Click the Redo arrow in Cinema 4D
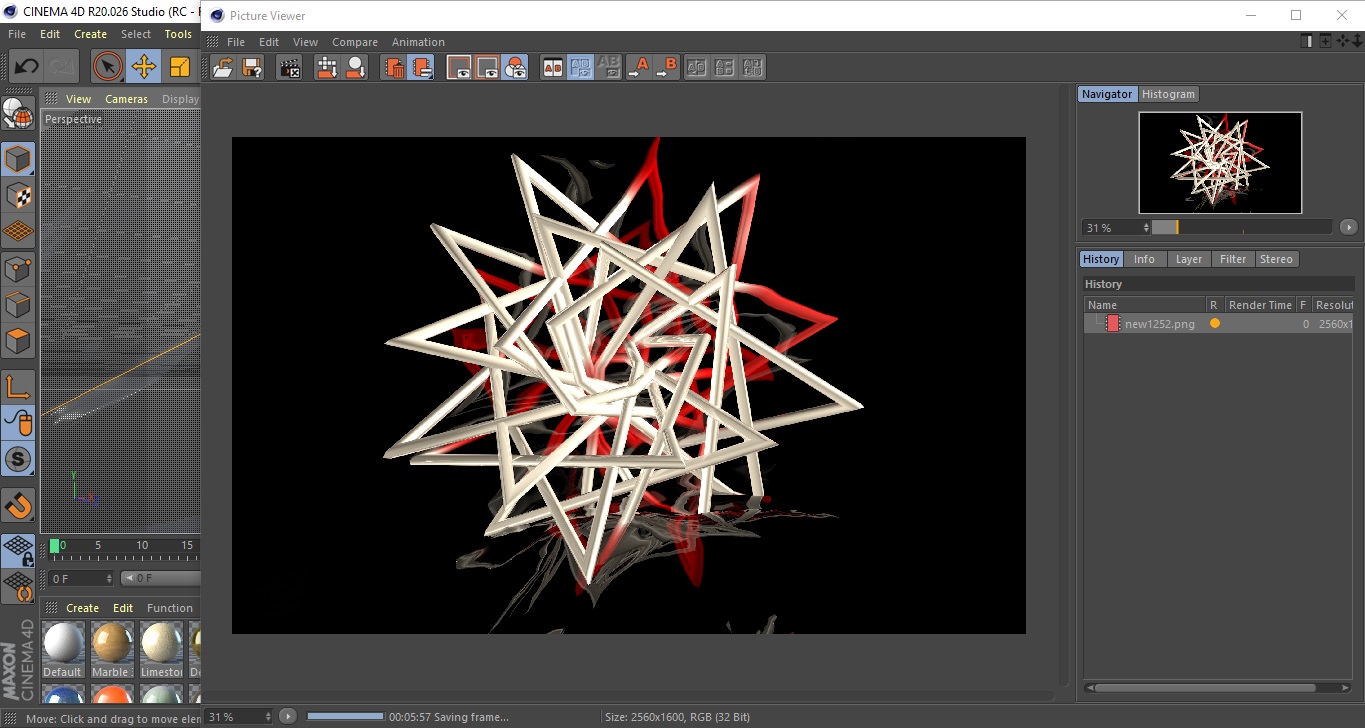 [x=62, y=67]
